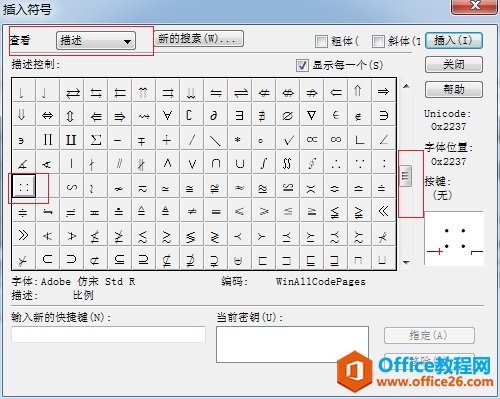The width and height of the screenshot is (500, 399).
Task: Select the minus-plus ∓ symbol
Action: coord(144,140)
